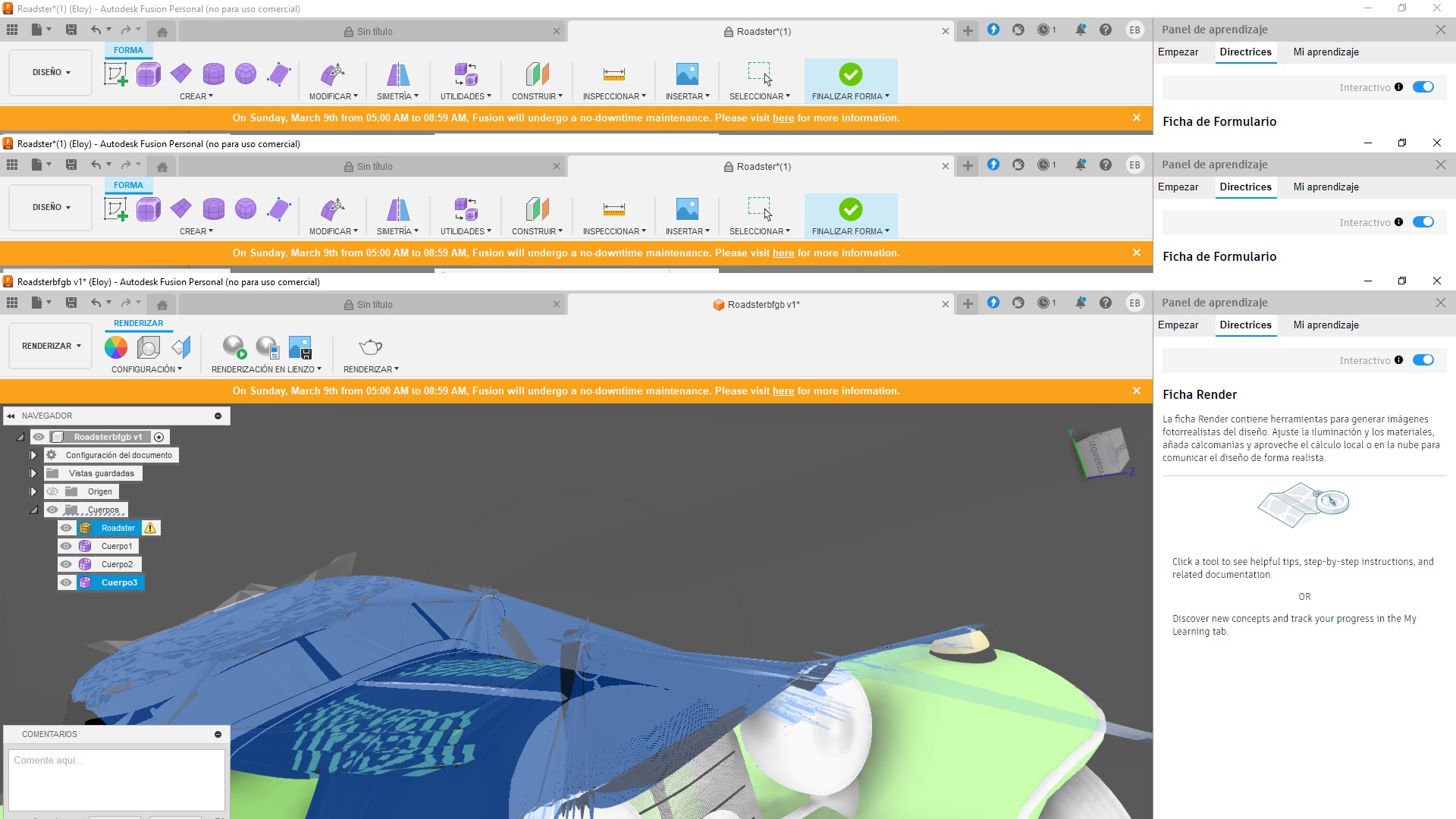Expand the Configuración del documento node
The image size is (1456, 819).
pos(33,455)
